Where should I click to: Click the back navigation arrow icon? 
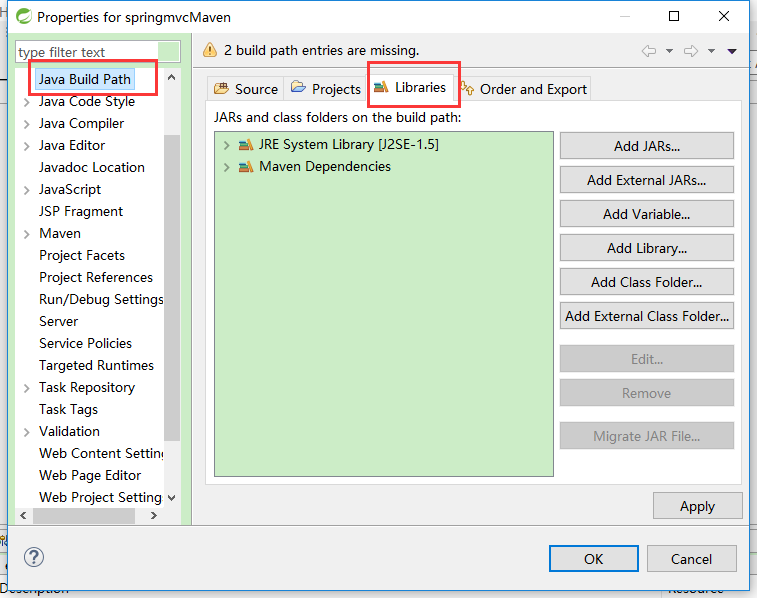[x=648, y=51]
